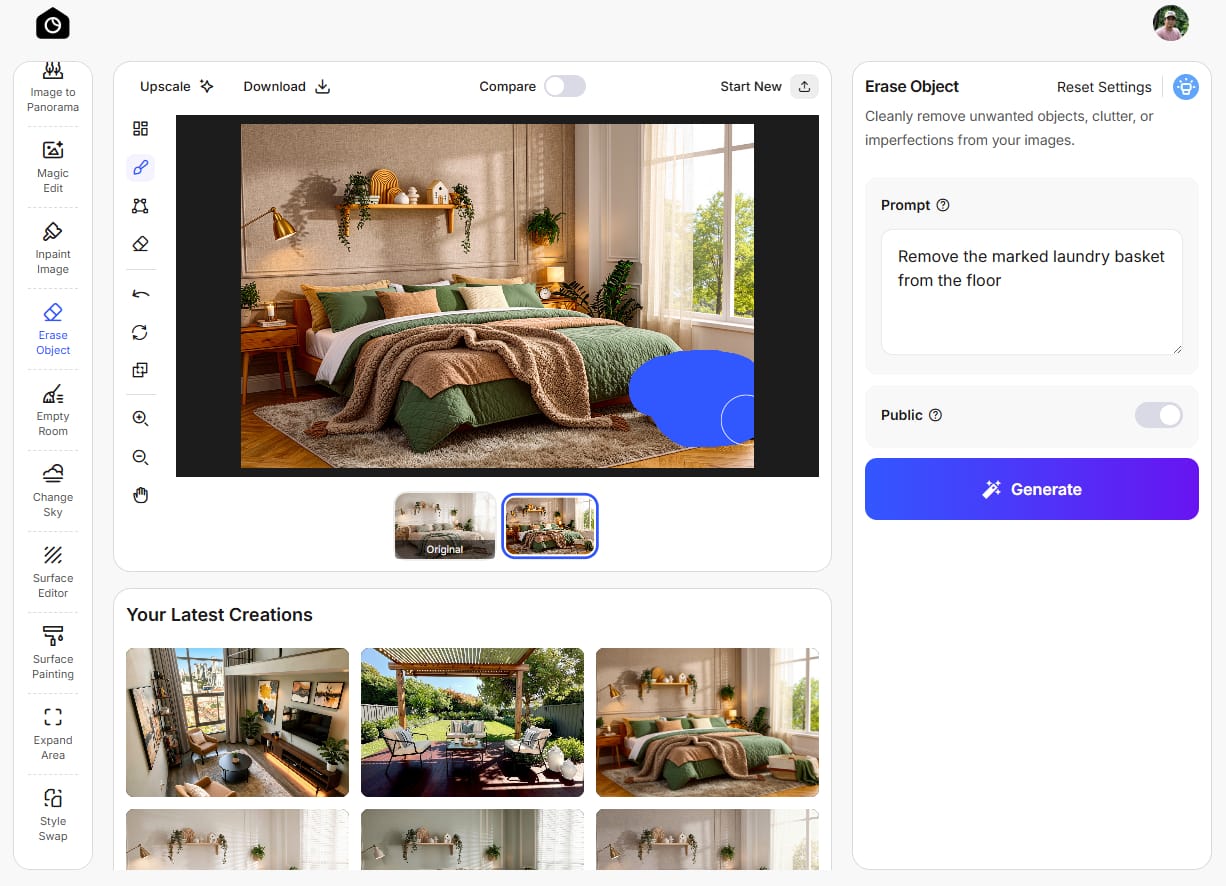
Task: Open the Surface Painting tool
Action: [53, 652]
